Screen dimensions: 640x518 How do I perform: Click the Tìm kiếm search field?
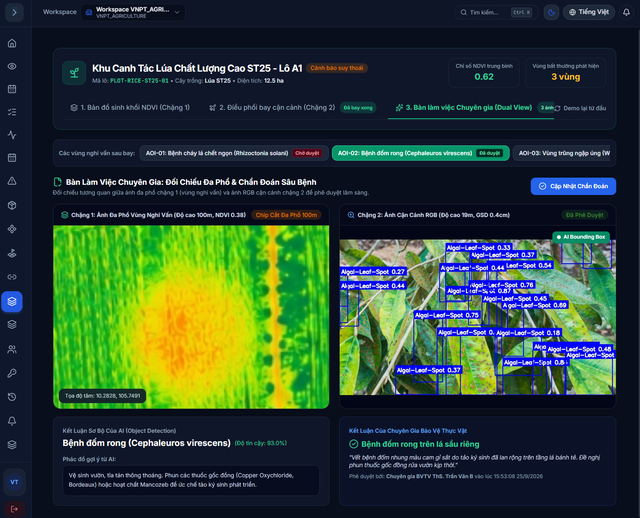click(x=496, y=12)
